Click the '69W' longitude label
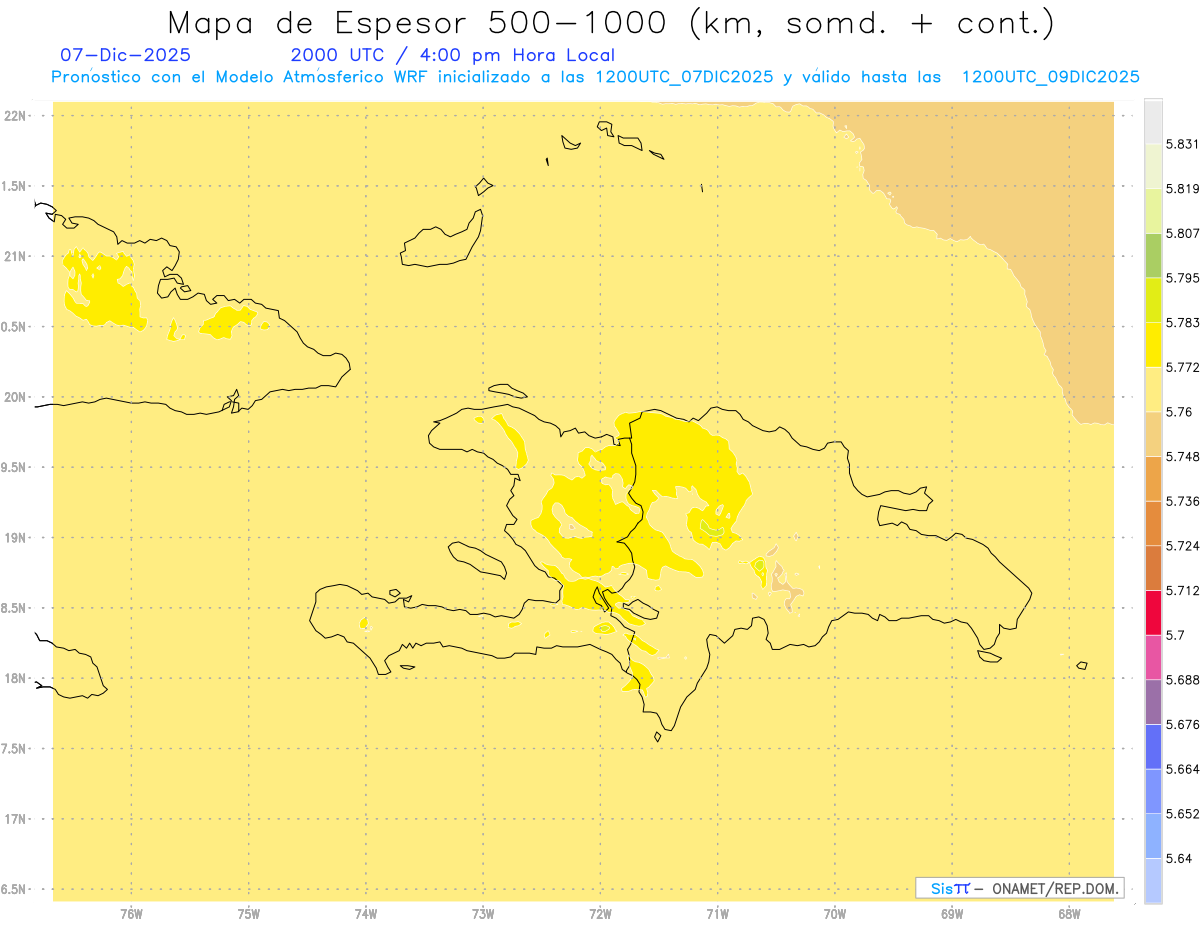 [952, 914]
